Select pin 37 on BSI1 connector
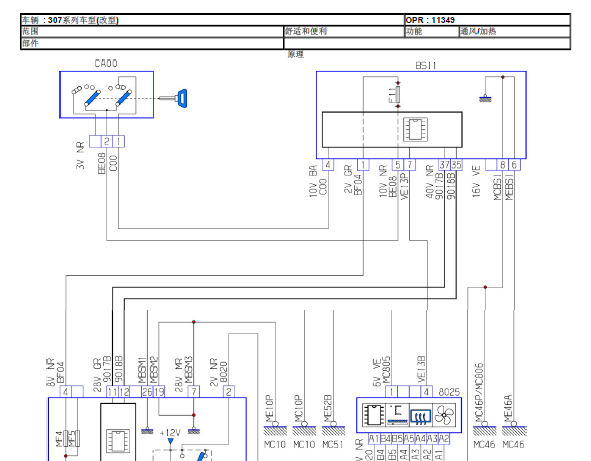591x461 pixels. (444, 165)
